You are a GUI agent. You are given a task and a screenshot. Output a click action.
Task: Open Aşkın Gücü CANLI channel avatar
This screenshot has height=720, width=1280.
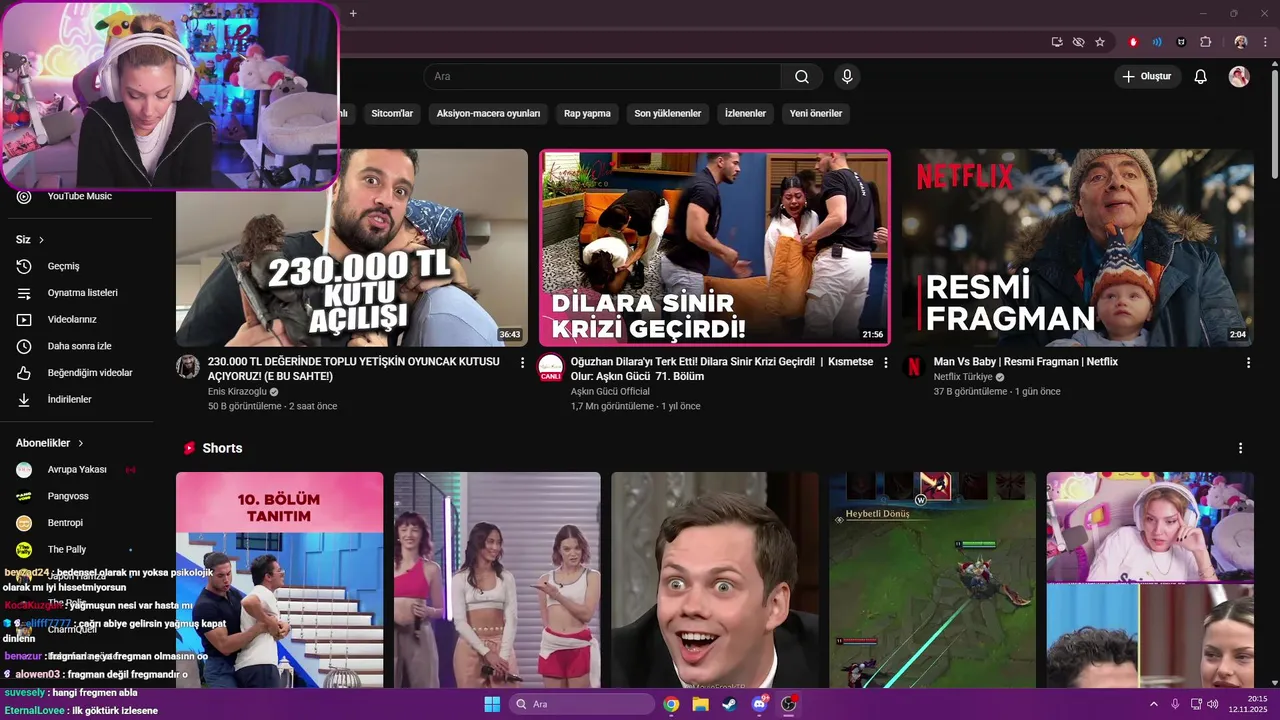pos(551,367)
